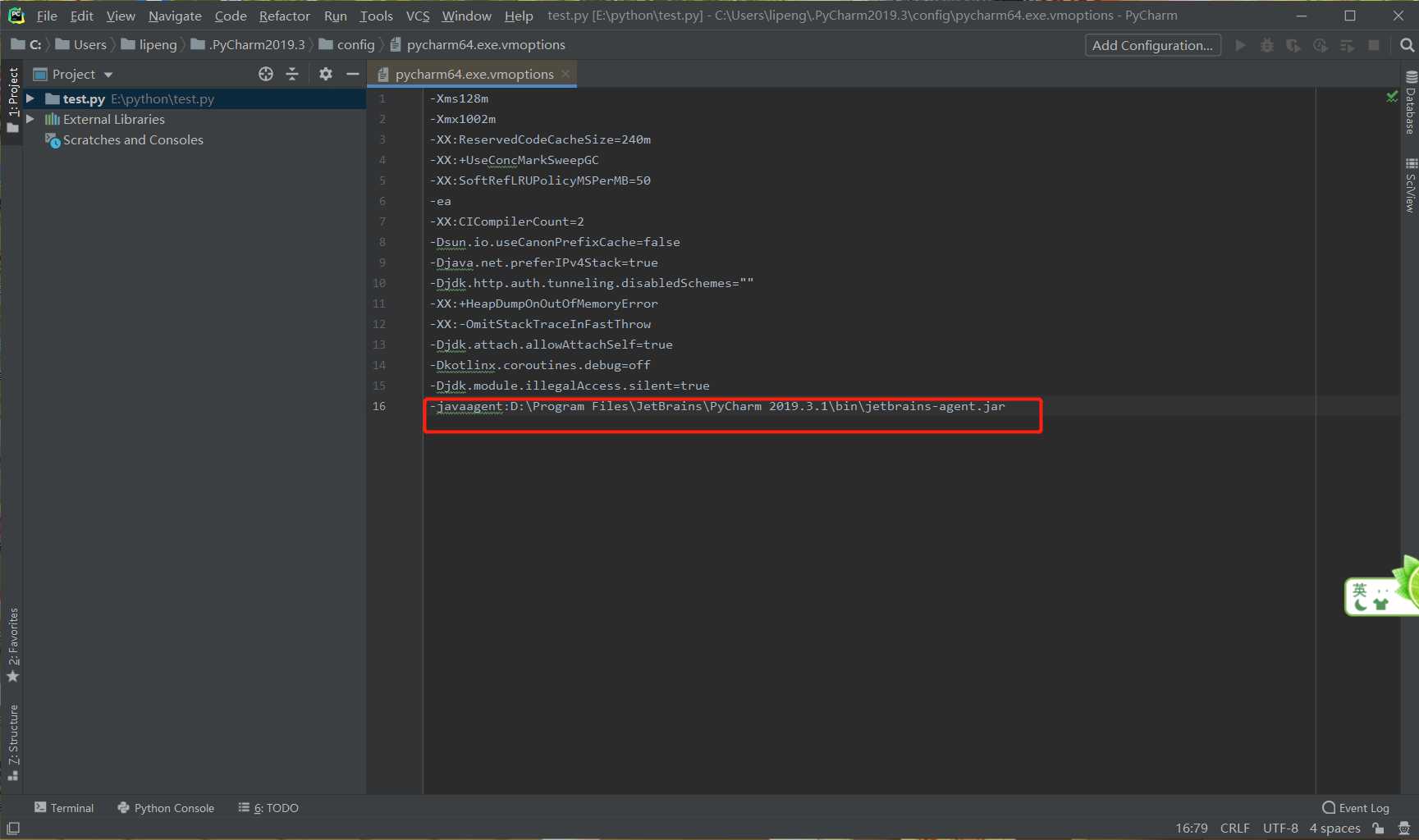Open the Code menu
This screenshot has width=1419, height=840.
pos(231,16)
